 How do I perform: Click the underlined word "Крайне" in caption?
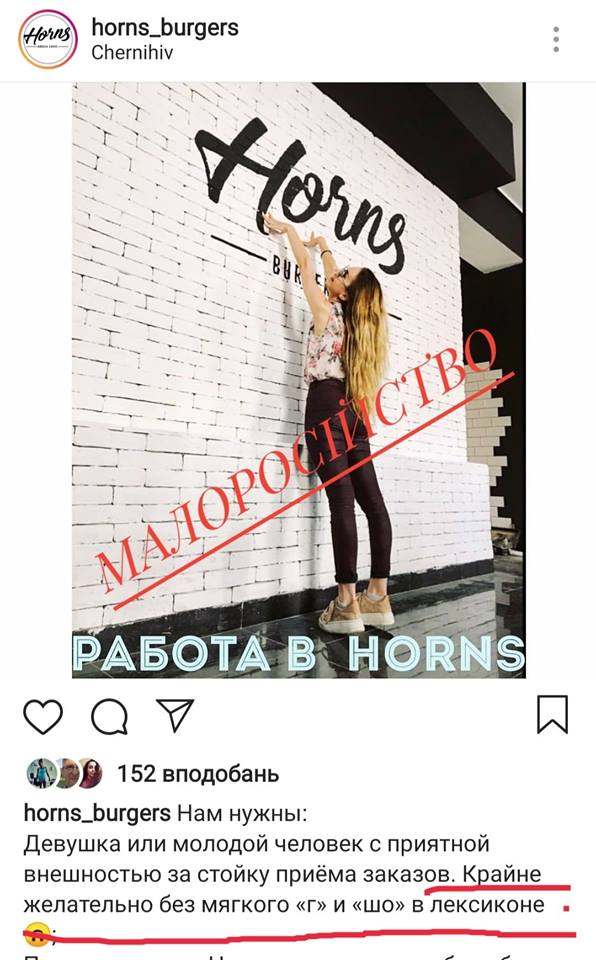(502, 874)
